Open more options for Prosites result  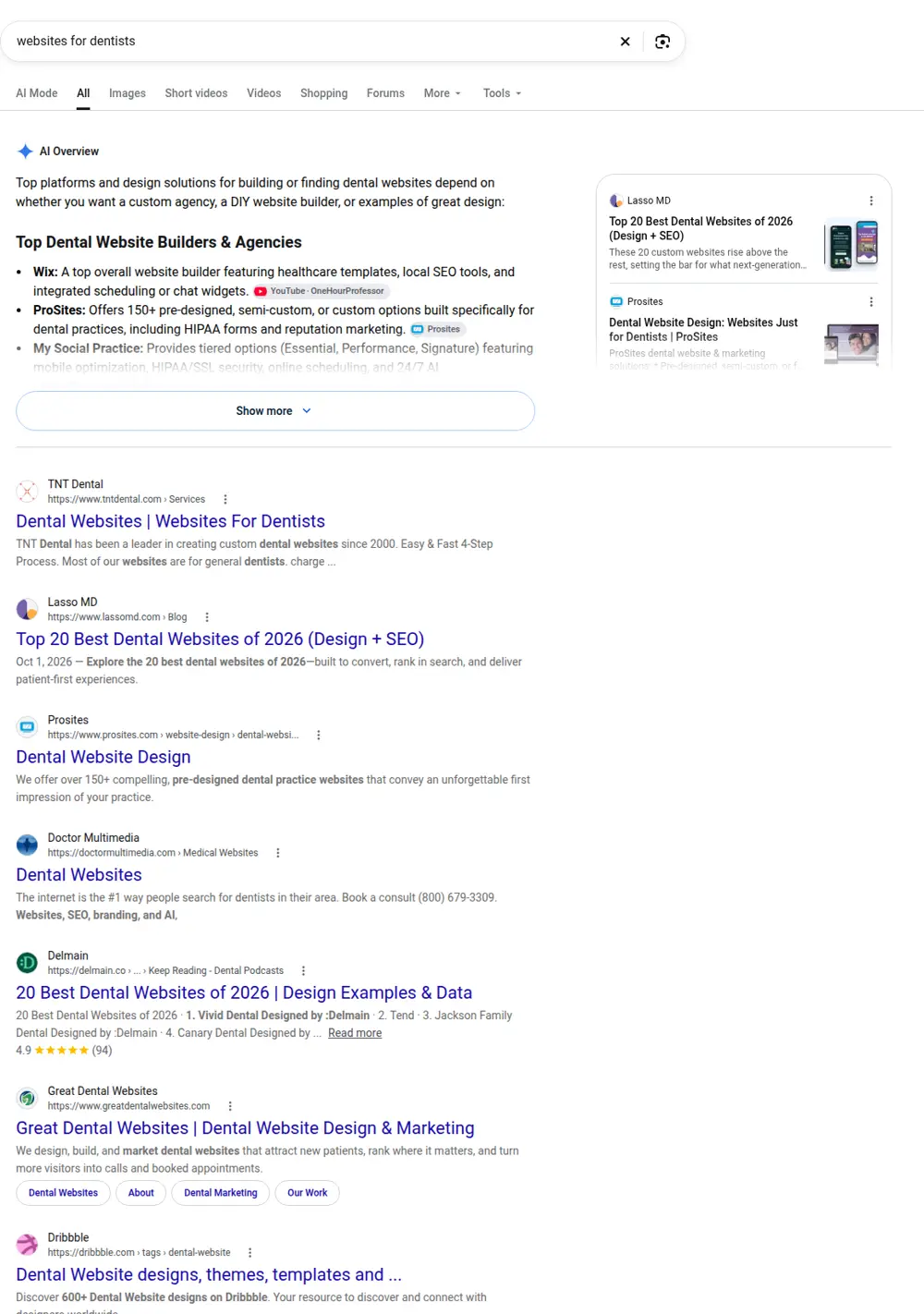[x=319, y=736]
